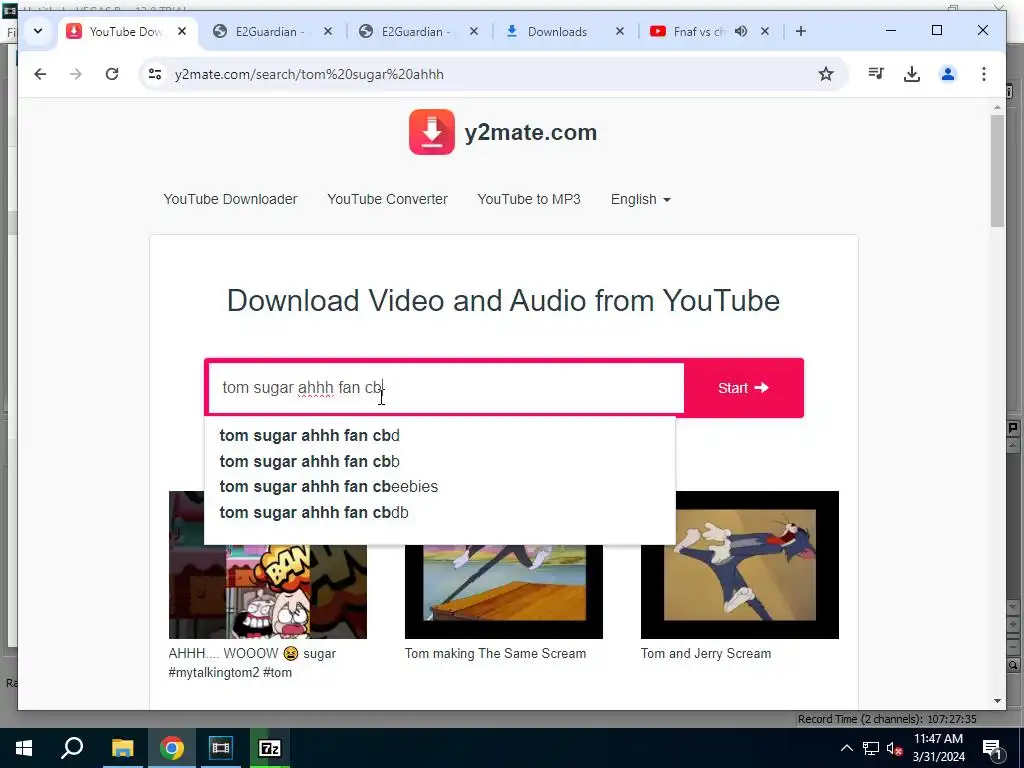Click the y2mate red download logo
1024x768 pixels.
click(x=432, y=132)
